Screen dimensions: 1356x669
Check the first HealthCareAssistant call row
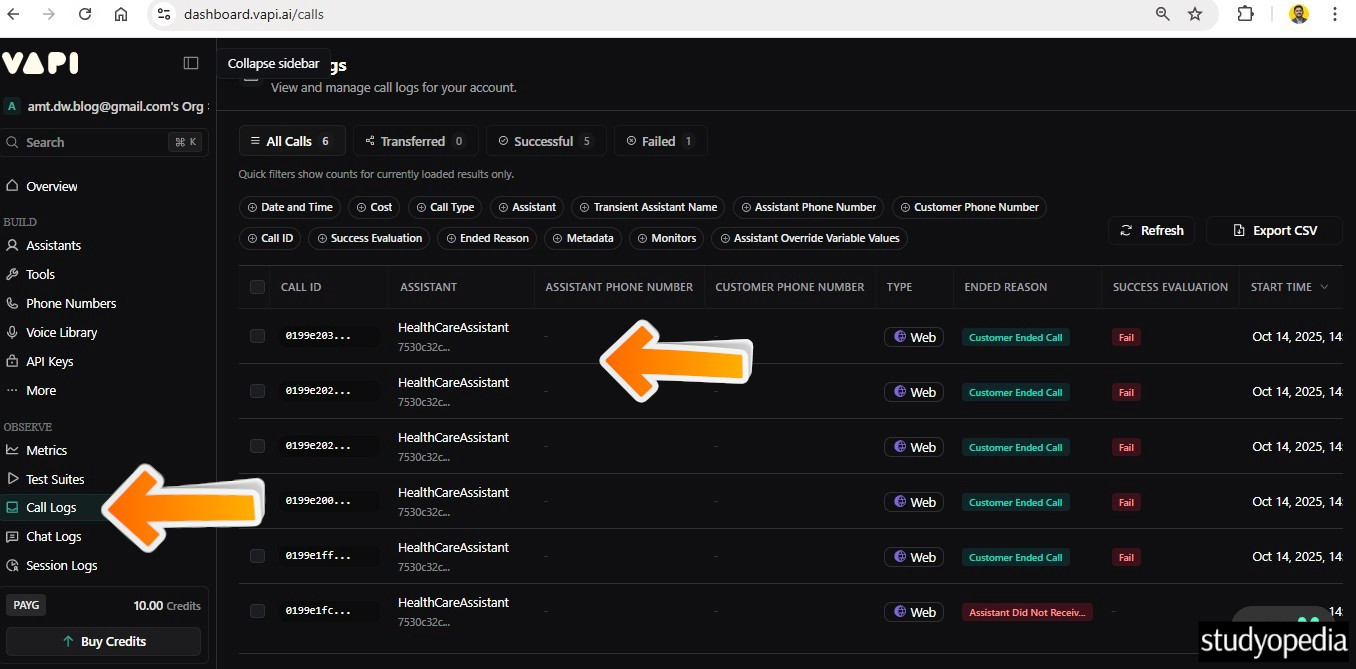tap(257, 336)
